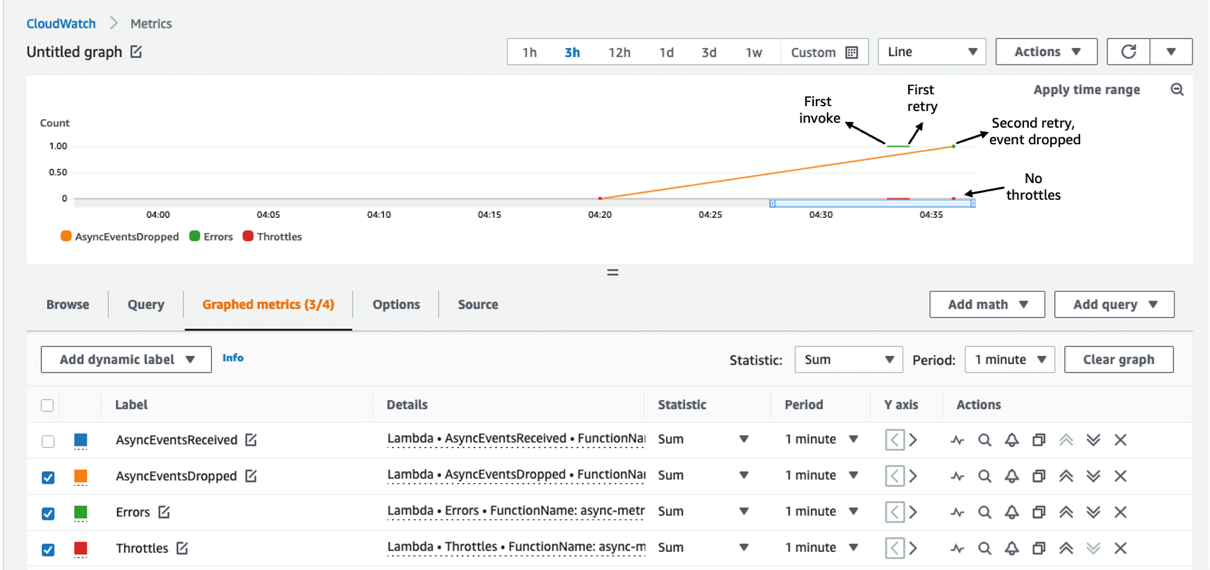Move Errors row down with double-chevron icon

(1093, 512)
